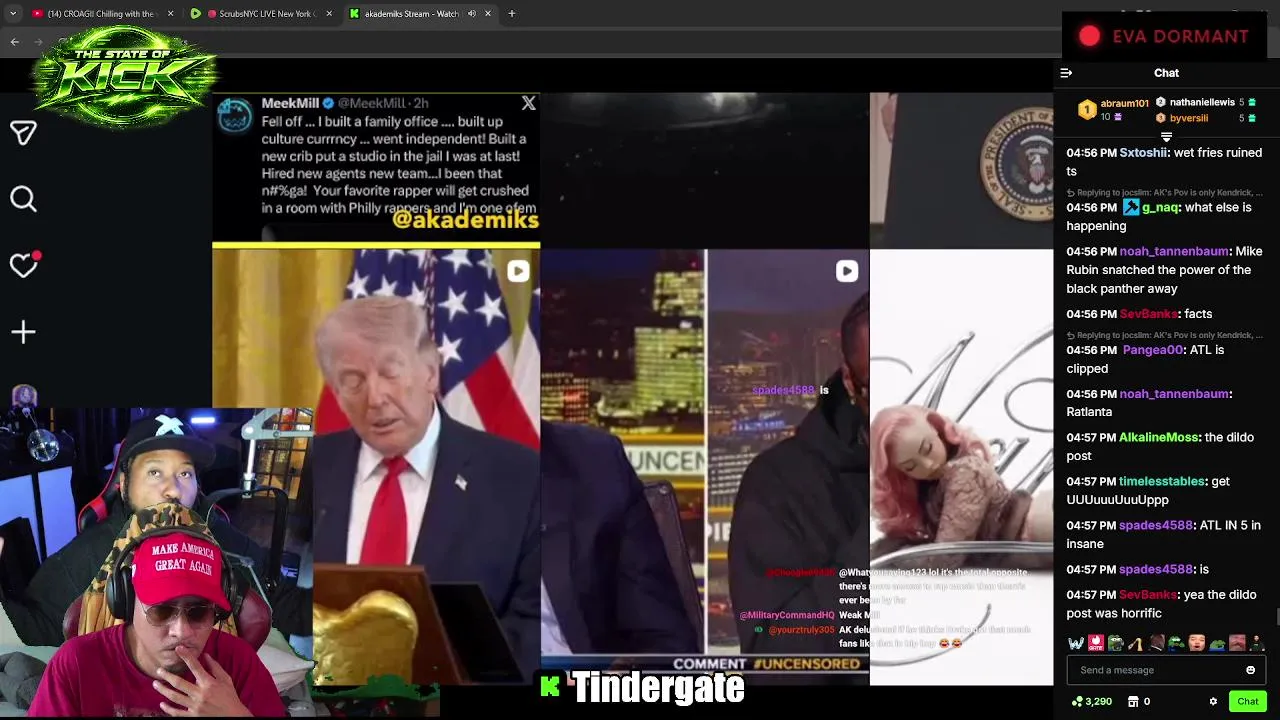Screen dimensions: 1280x720
Task: Click the Trump video thumbnail
Action: 376,467
